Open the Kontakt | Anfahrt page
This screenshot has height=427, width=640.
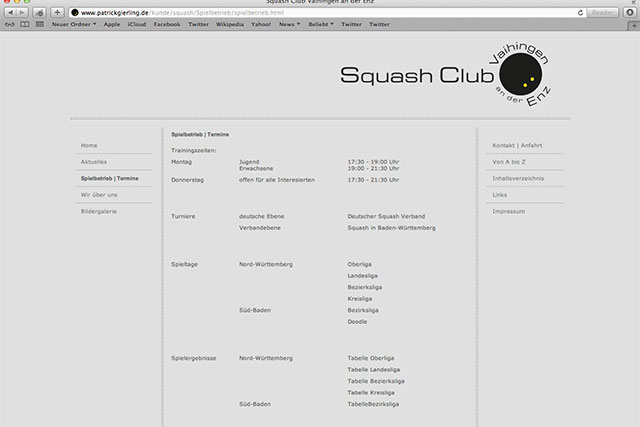tap(518, 145)
